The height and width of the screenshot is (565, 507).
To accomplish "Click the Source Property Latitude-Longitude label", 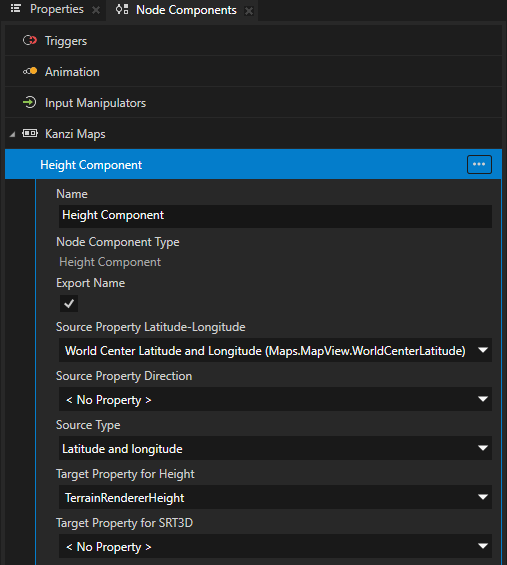I will pyautogui.click(x=151, y=327).
